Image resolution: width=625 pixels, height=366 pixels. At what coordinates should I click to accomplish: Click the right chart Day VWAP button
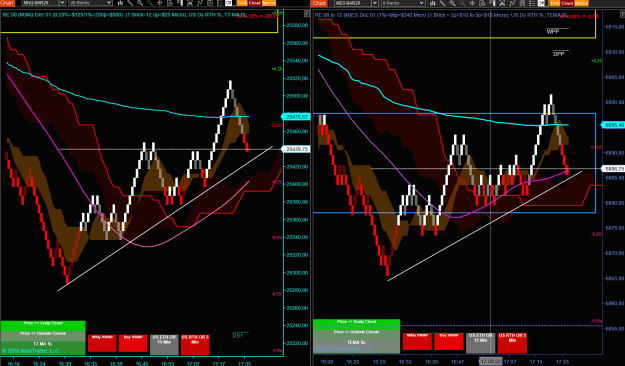tap(449, 342)
